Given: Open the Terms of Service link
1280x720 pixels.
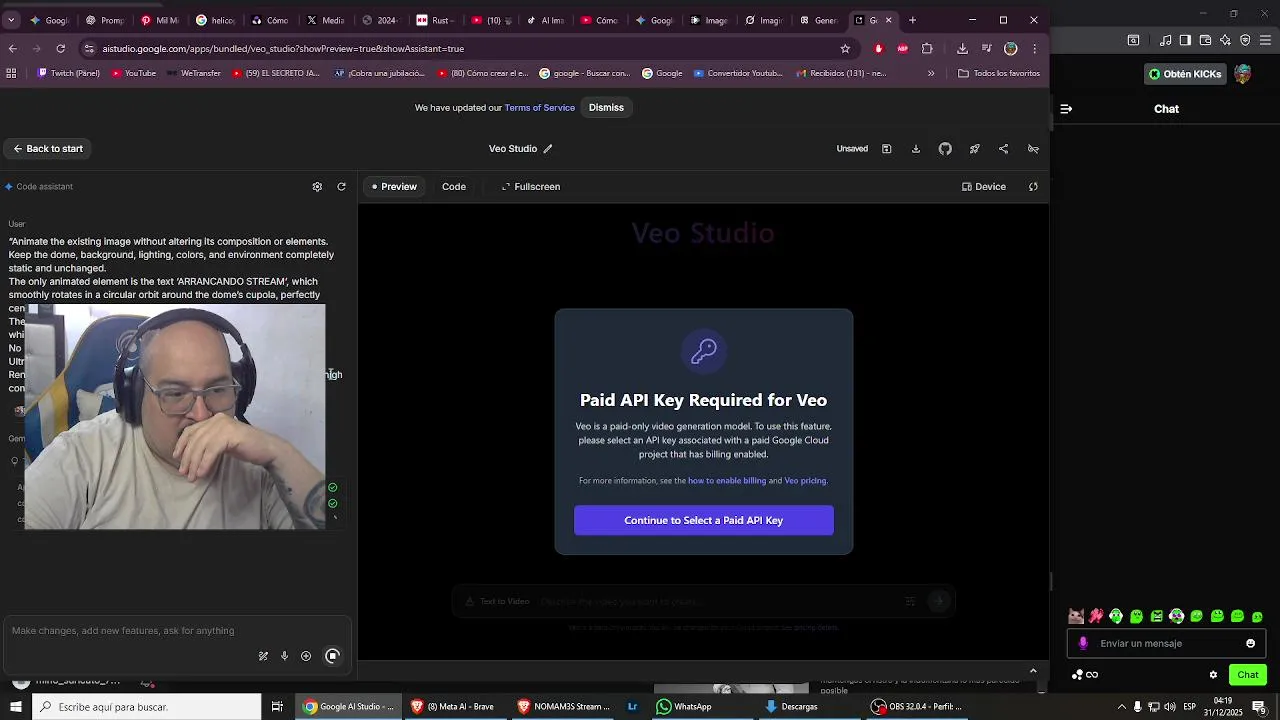Looking at the screenshot, I should tap(539, 108).
